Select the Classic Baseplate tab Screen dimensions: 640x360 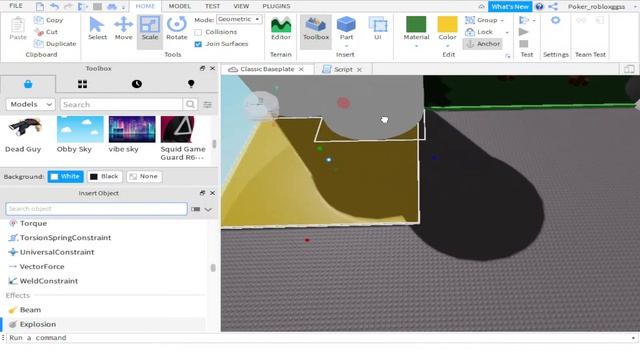(x=267, y=69)
